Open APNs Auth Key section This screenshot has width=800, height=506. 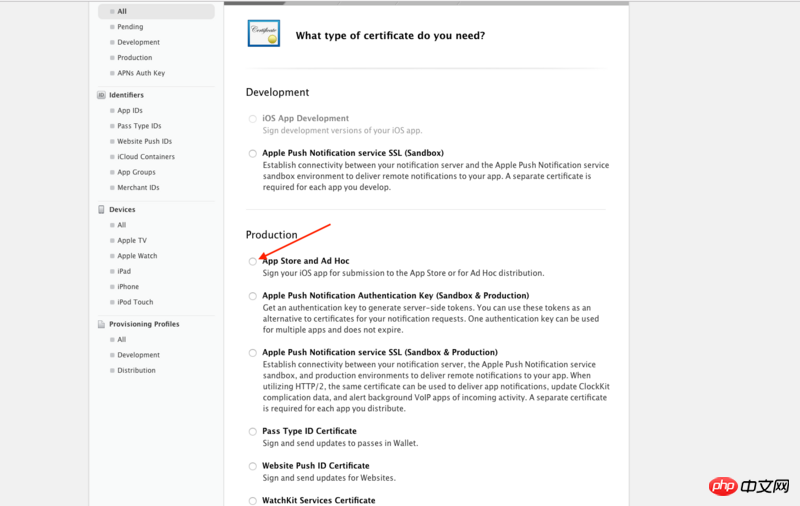(141, 73)
